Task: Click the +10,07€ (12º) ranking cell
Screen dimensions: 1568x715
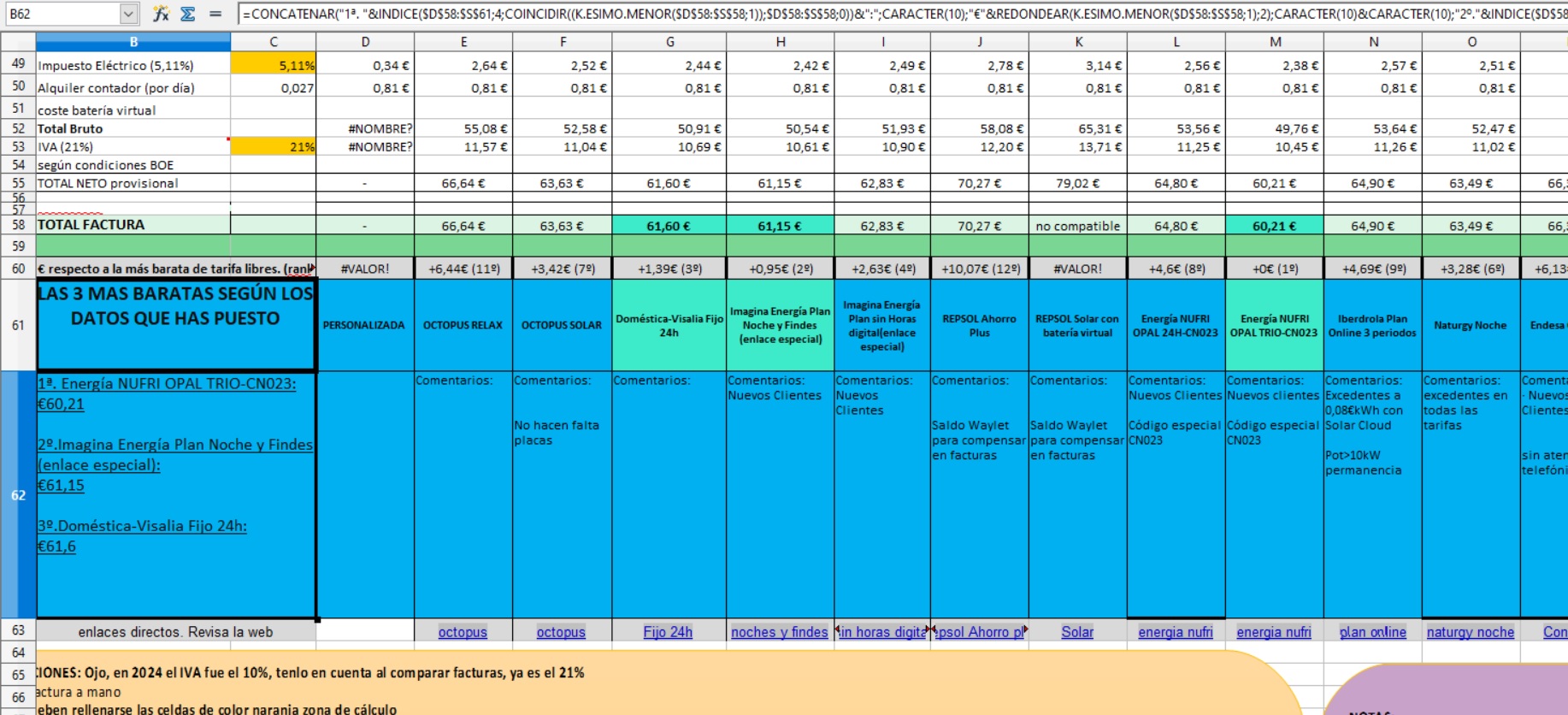Action: click(980, 269)
